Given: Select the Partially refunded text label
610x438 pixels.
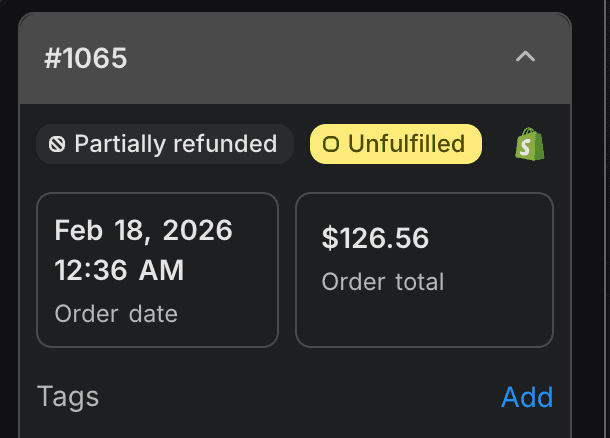Looking at the screenshot, I should point(176,144).
